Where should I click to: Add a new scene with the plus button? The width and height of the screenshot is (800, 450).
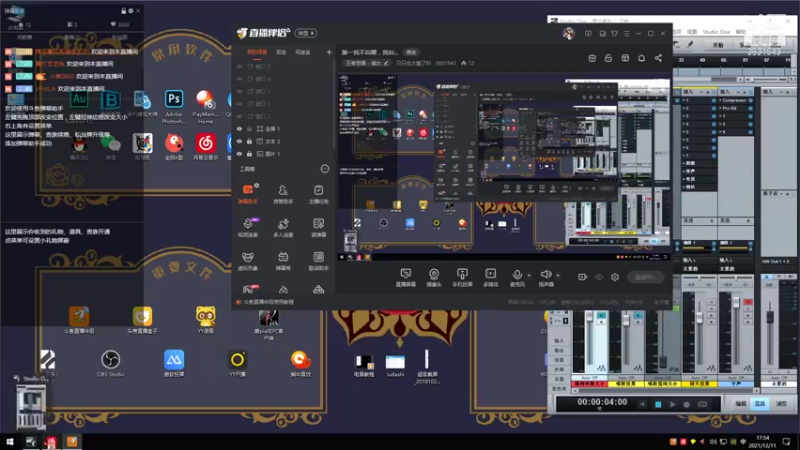coord(329,52)
